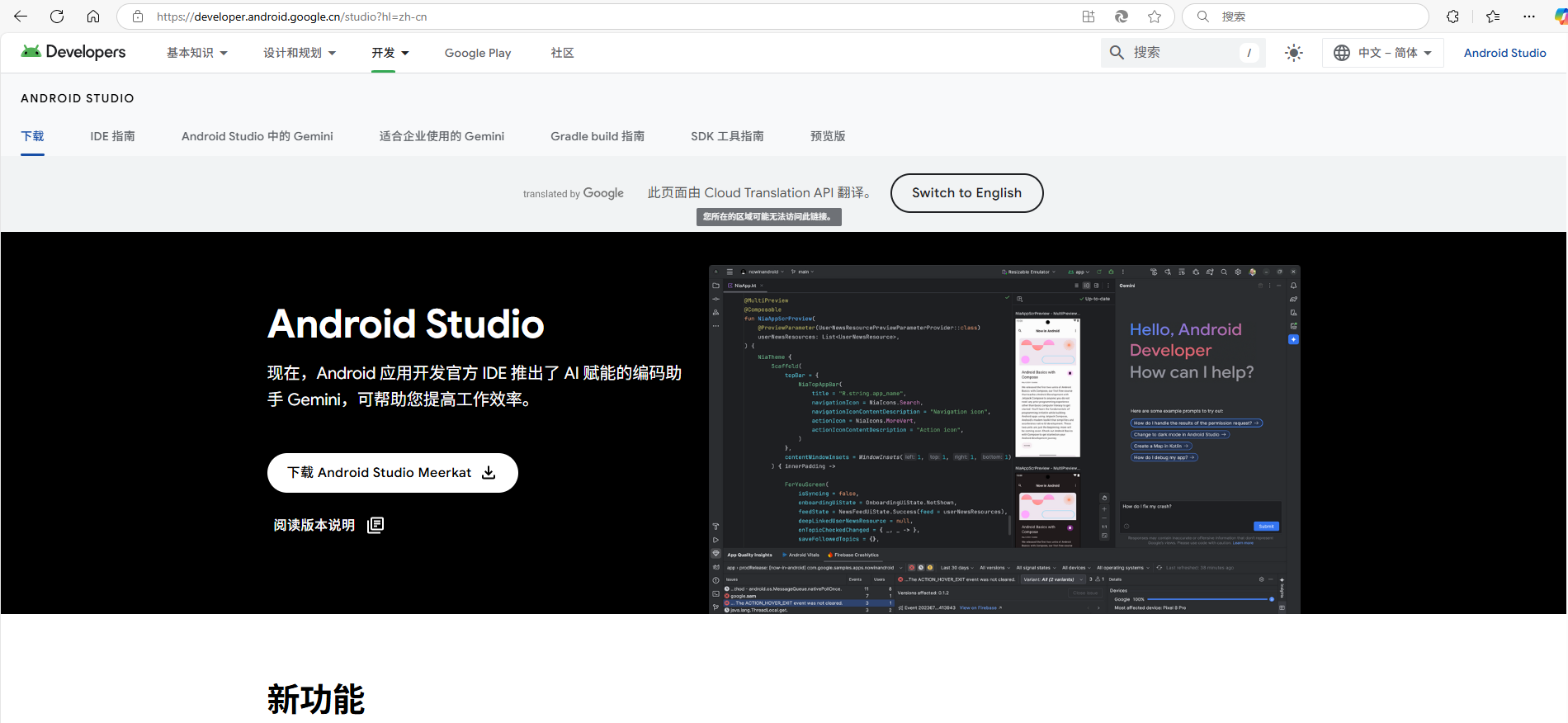
Task: Click the Switch to English button
Action: coord(967,193)
